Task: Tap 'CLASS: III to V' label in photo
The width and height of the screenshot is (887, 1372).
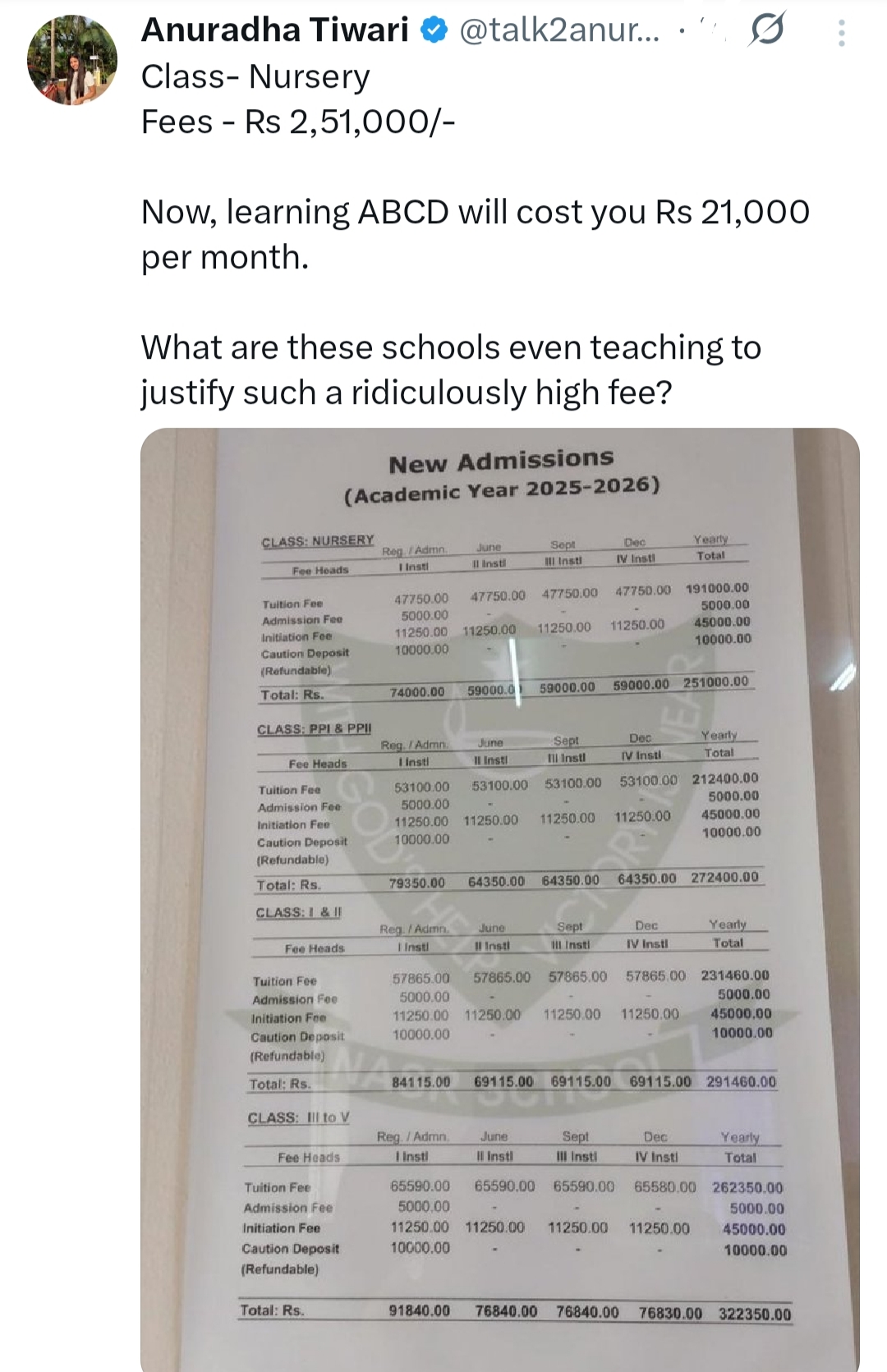Action: pyautogui.click(x=299, y=1117)
